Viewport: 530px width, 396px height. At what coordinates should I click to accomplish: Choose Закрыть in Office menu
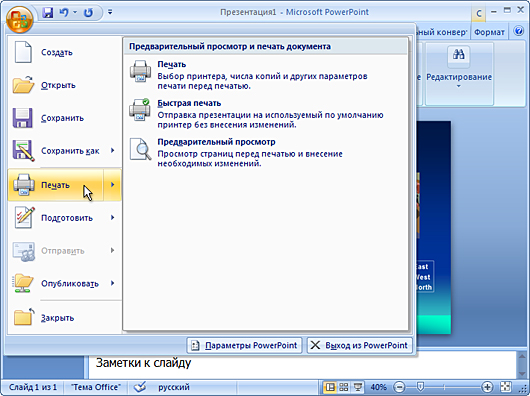tap(64, 318)
